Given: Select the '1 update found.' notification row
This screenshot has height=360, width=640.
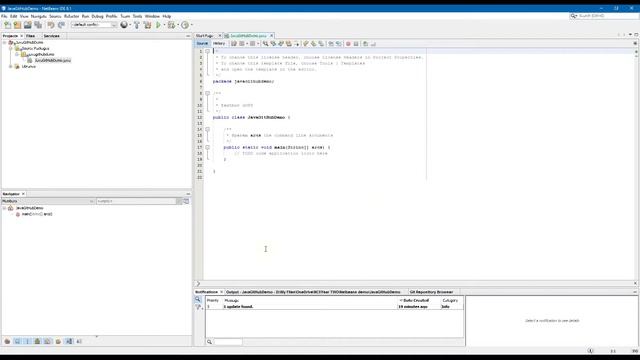Looking at the screenshot, I should click(335, 307).
